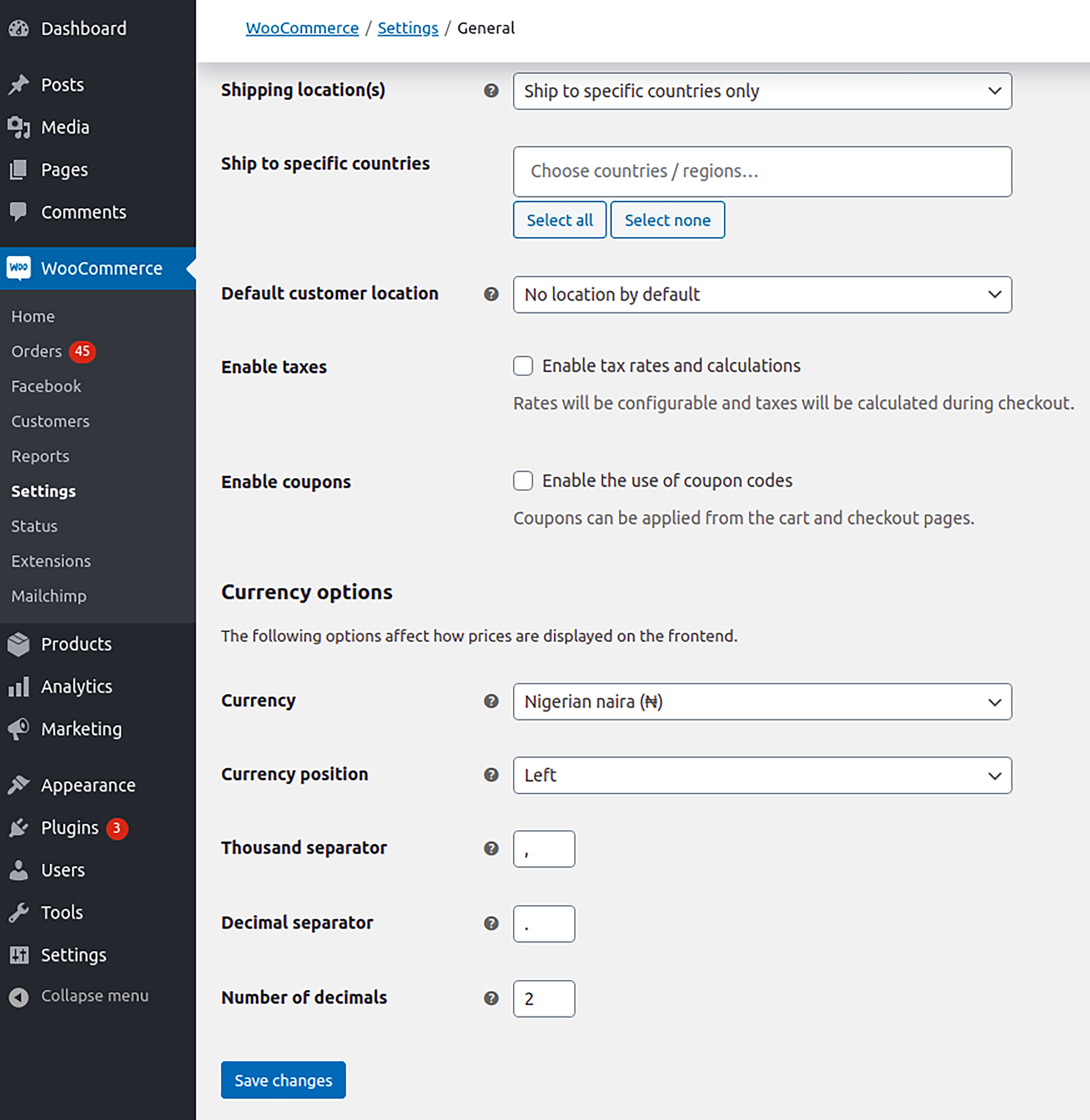This screenshot has width=1090, height=1120.
Task: Check Enable the use of coupon codes
Action: click(x=523, y=481)
